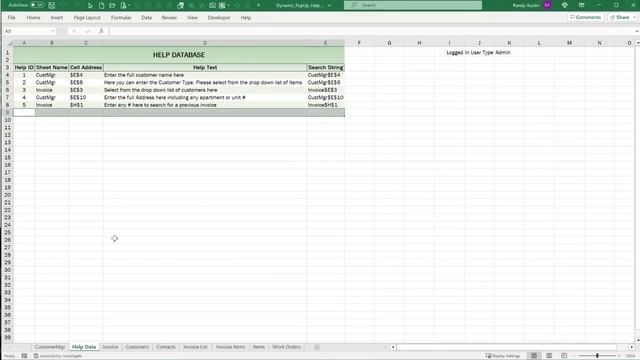The width and height of the screenshot is (640, 360).
Task: Click the ribbon display options icon
Action: coord(581,5)
